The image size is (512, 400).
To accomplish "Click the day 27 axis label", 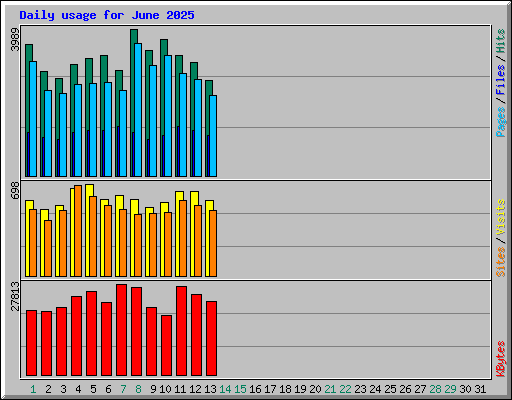I will tap(420, 389).
